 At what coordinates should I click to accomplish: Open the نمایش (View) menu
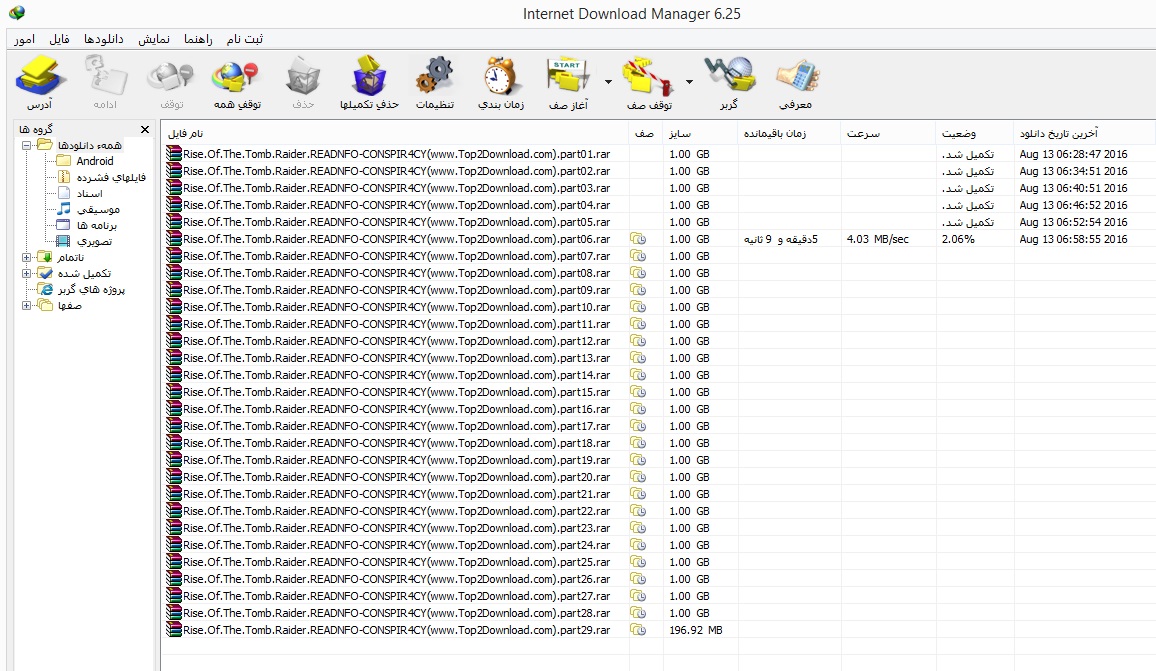click(154, 39)
